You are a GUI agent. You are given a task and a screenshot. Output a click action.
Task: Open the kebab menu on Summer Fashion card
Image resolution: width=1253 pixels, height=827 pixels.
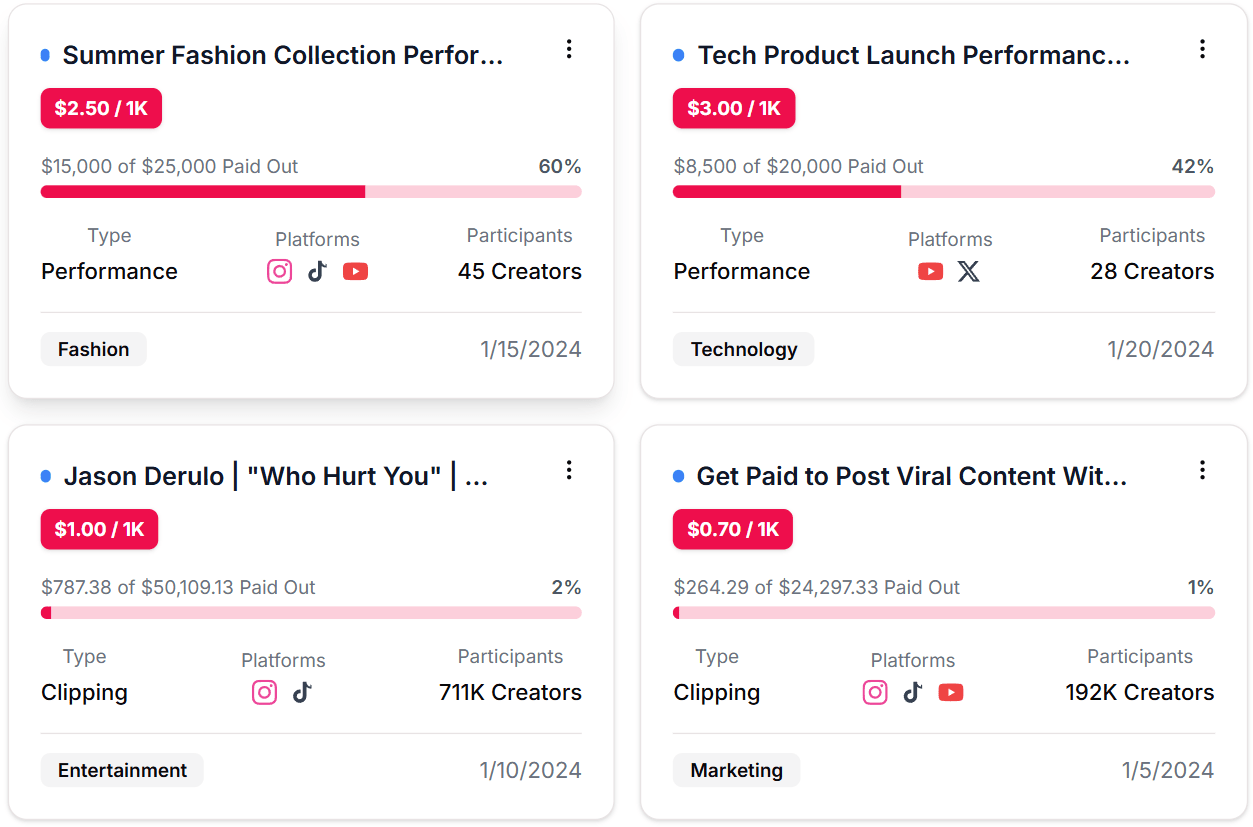(x=569, y=48)
